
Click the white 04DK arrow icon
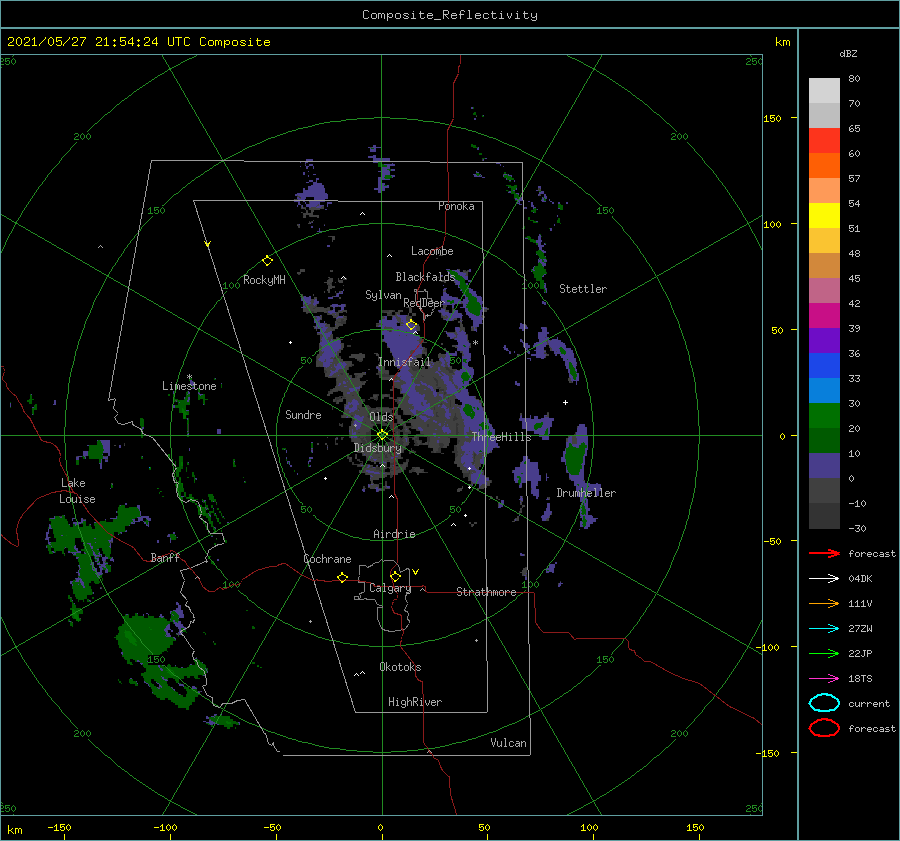click(824, 578)
